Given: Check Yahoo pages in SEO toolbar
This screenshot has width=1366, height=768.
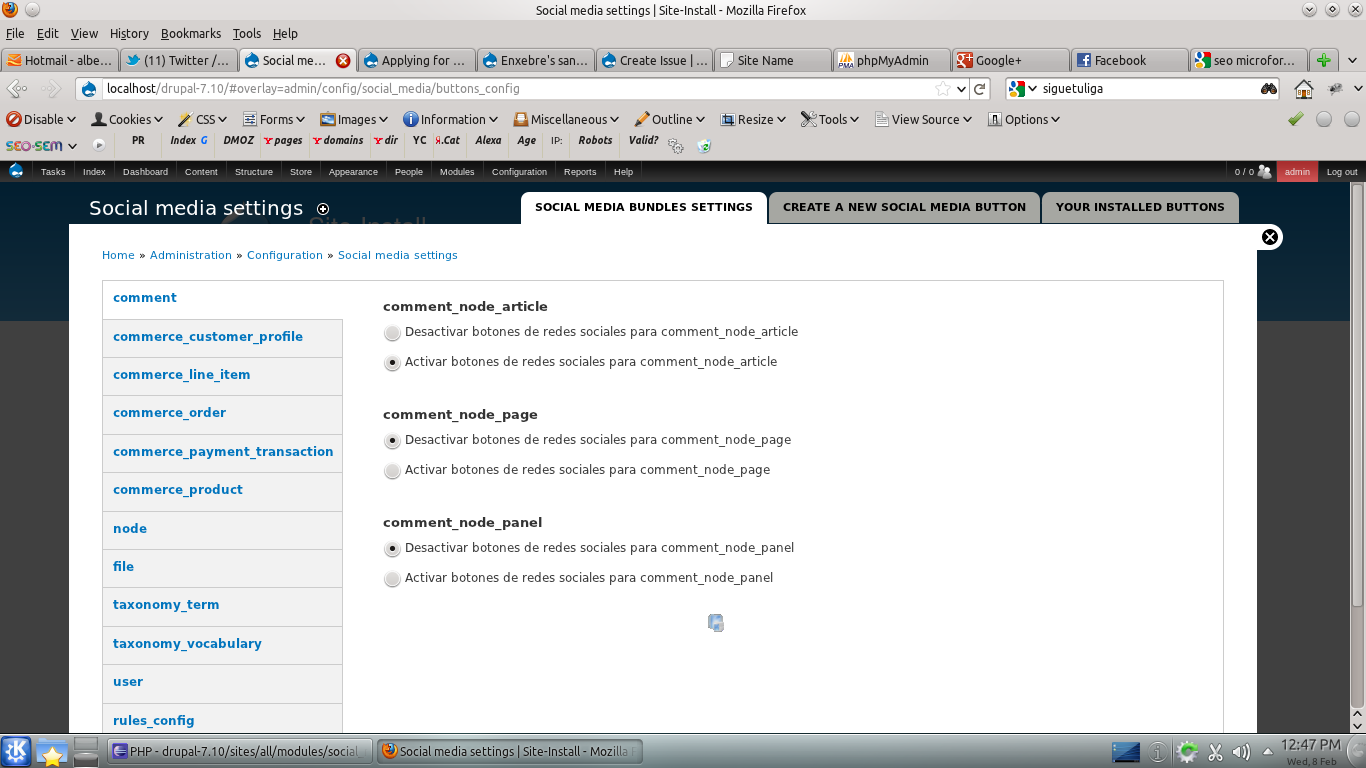Looking at the screenshot, I should click(x=283, y=141).
